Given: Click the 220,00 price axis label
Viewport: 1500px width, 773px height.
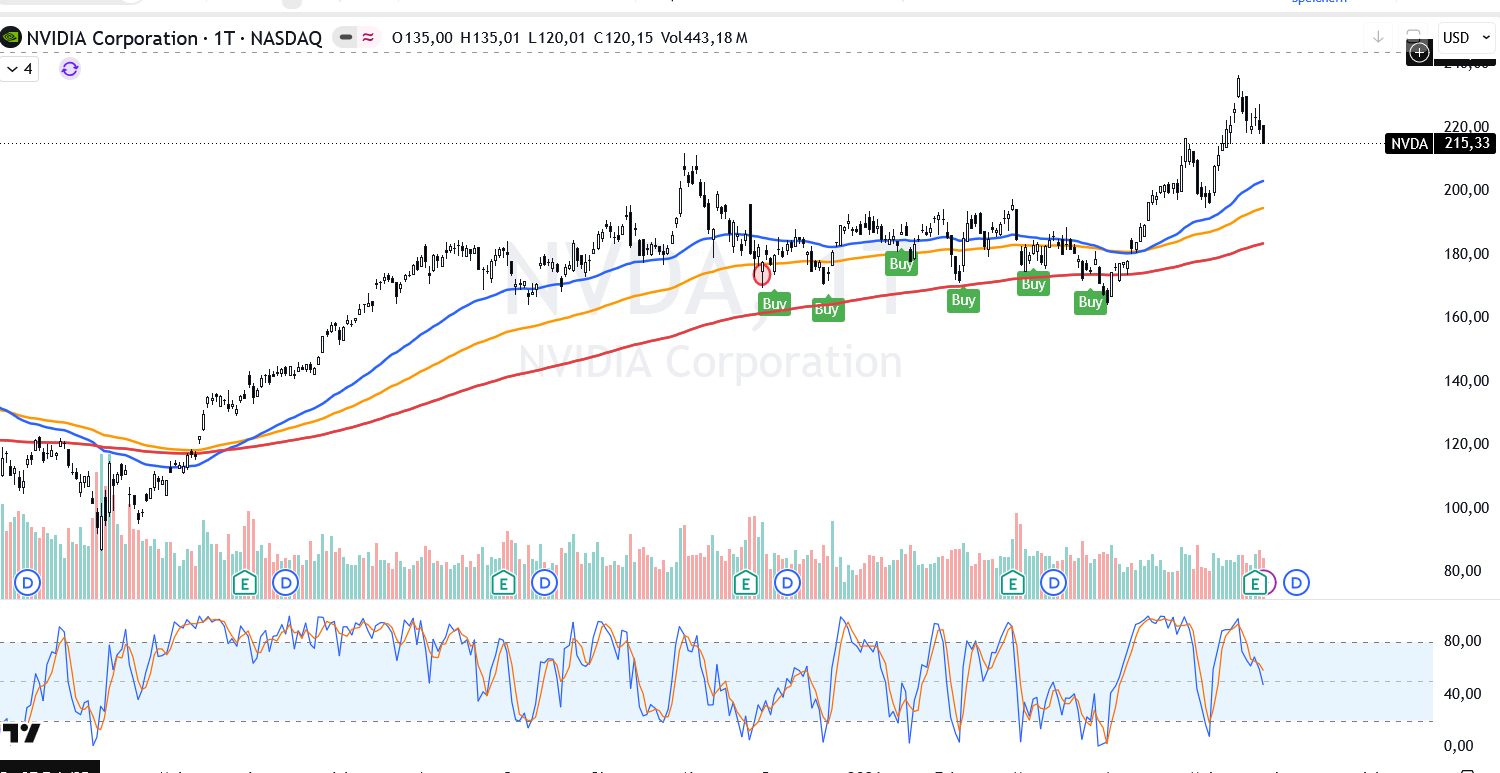Looking at the screenshot, I should click(x=1467, y=127).
